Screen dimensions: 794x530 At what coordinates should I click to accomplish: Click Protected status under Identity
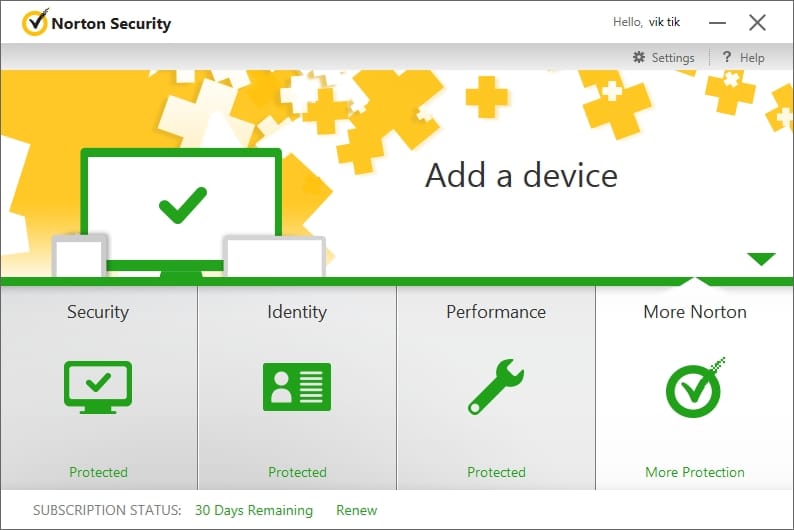[297, 472]
